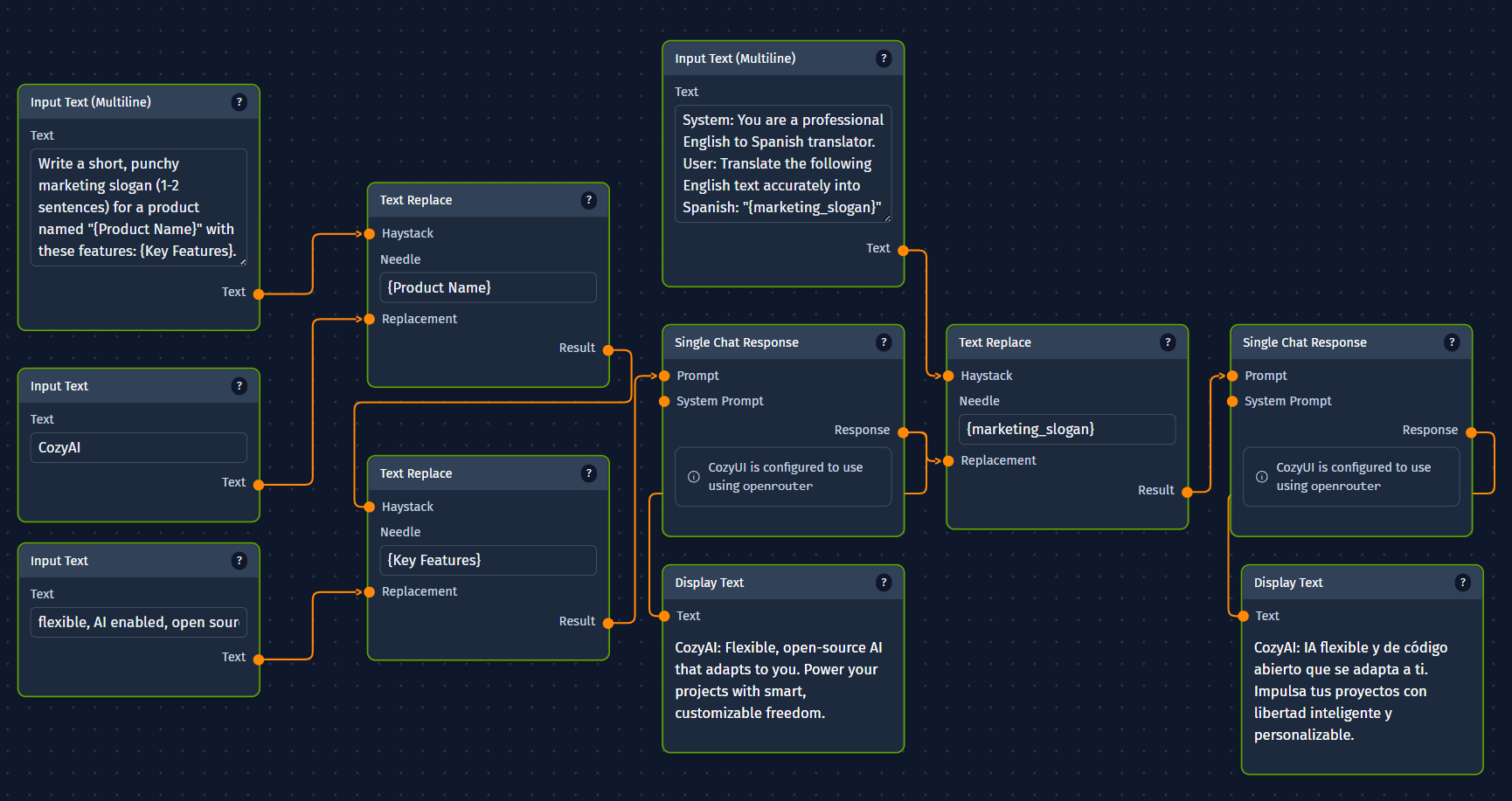1512x801 pixels.
Task: Click Prompt port on Spanish-translation Single Chat Response
Action: [x=1232, y=376]
